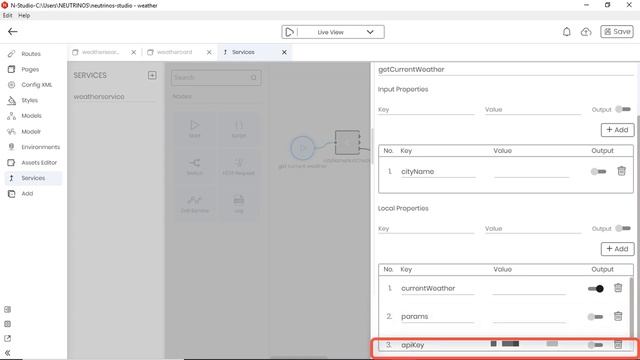This screenshot has width=640, height=360.
Task: Toggle Output off for currentWeather
Action: tap(596, 289)
